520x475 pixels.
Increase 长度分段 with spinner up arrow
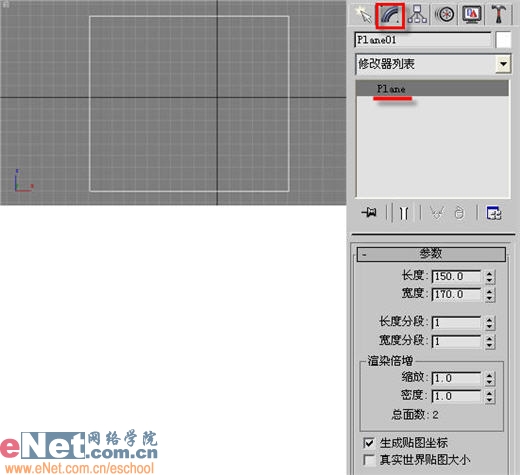[x=489, y=320]
